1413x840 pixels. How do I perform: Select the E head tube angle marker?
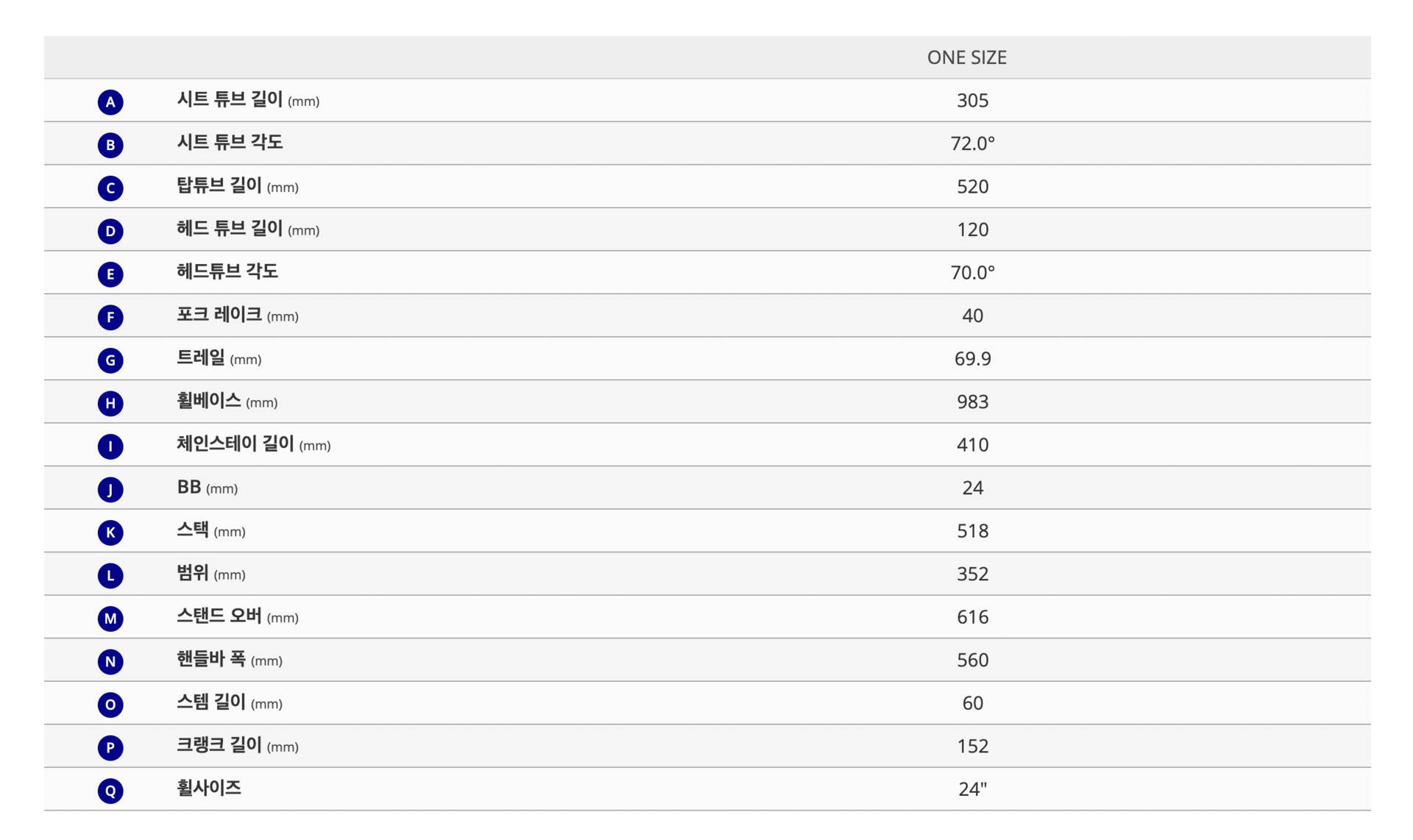(110, 274)
